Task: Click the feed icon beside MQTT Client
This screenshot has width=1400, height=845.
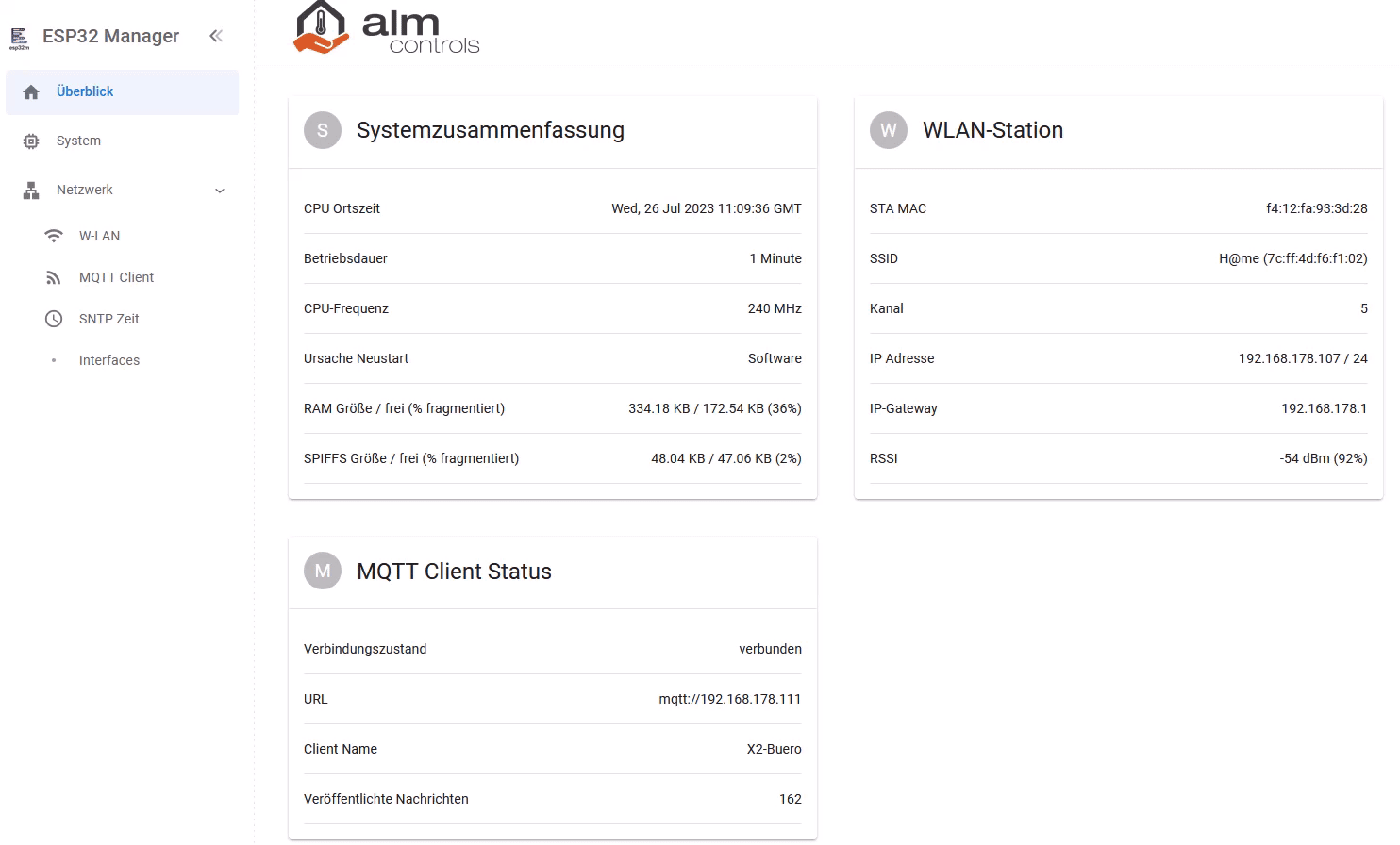Action: pyautogui.click(x=54, y=277)
